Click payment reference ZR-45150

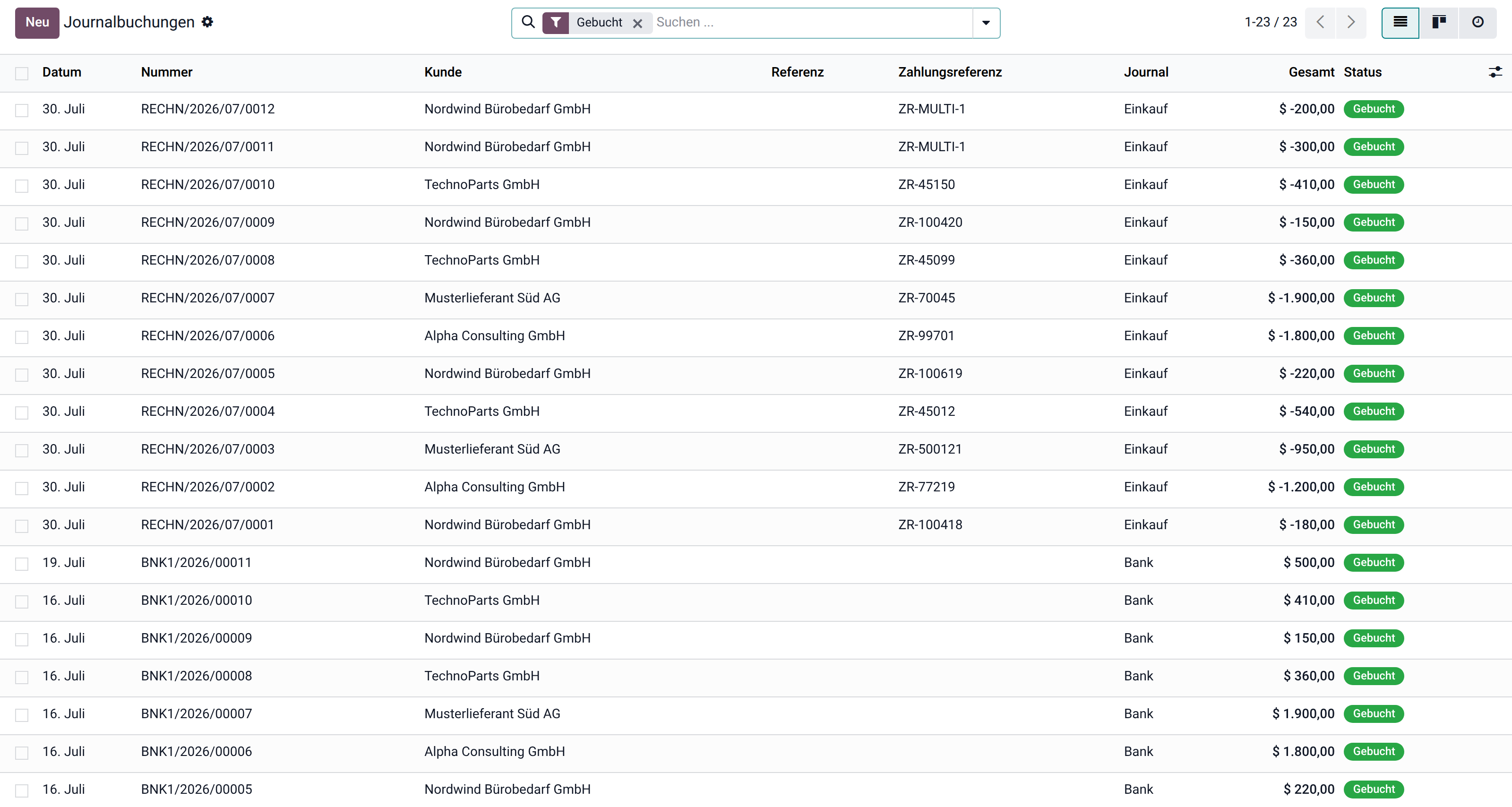[x=926, y=184]
